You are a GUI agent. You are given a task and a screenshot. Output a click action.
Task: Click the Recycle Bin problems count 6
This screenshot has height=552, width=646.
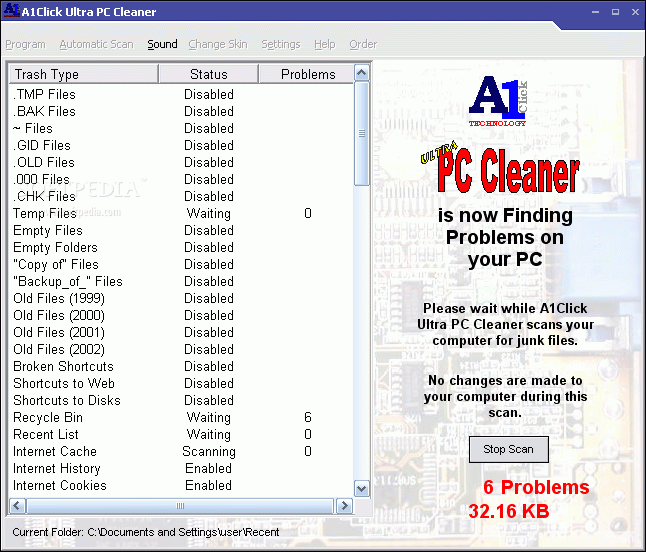308,417
